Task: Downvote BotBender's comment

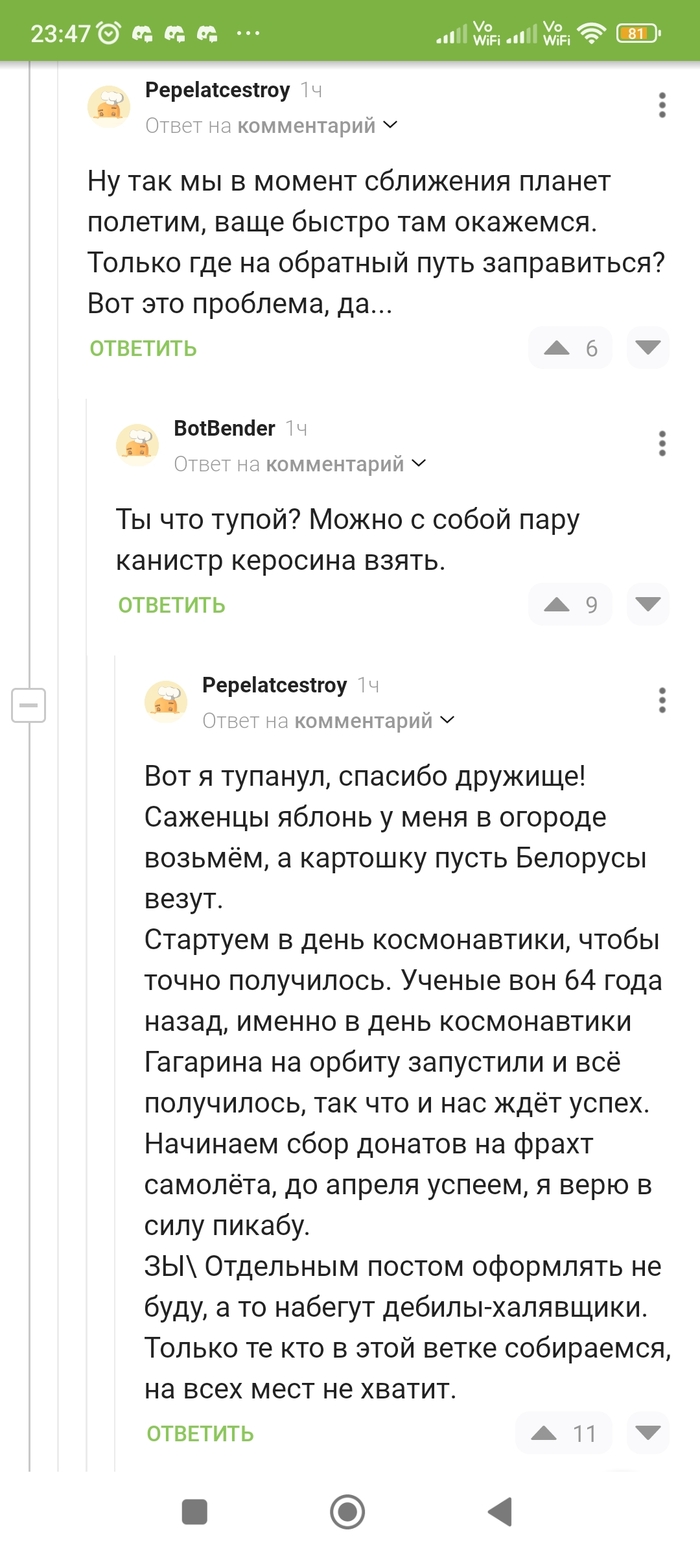Action: point(648,604)
